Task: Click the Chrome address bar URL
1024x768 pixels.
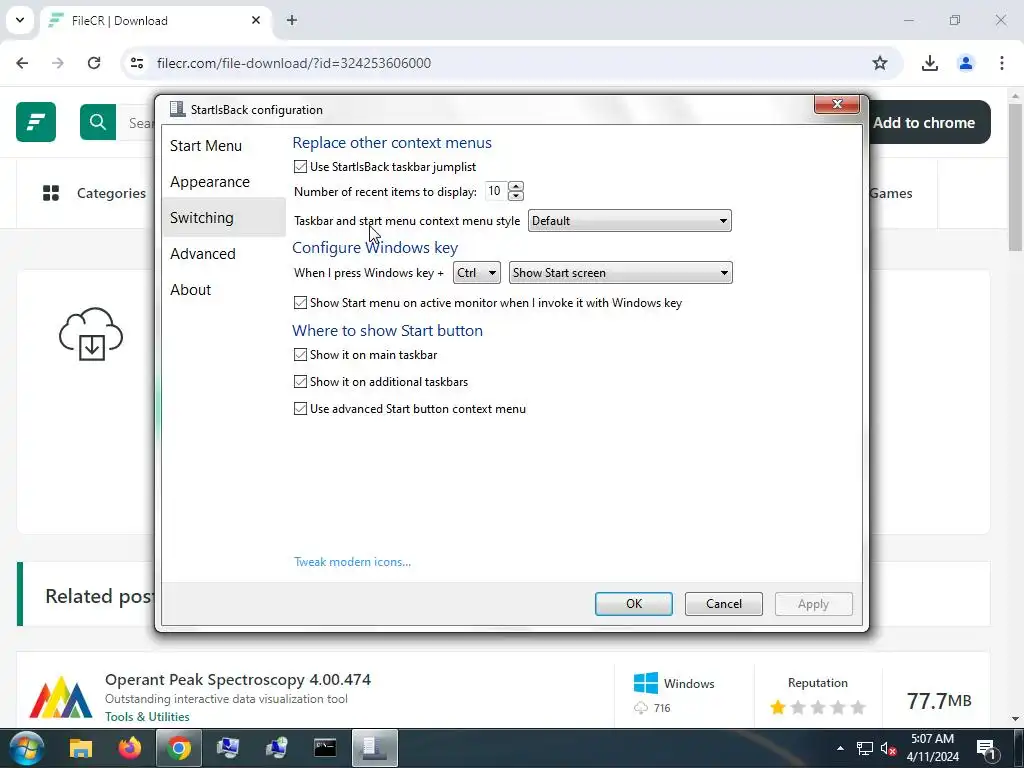Action: [x=294, y=63]
